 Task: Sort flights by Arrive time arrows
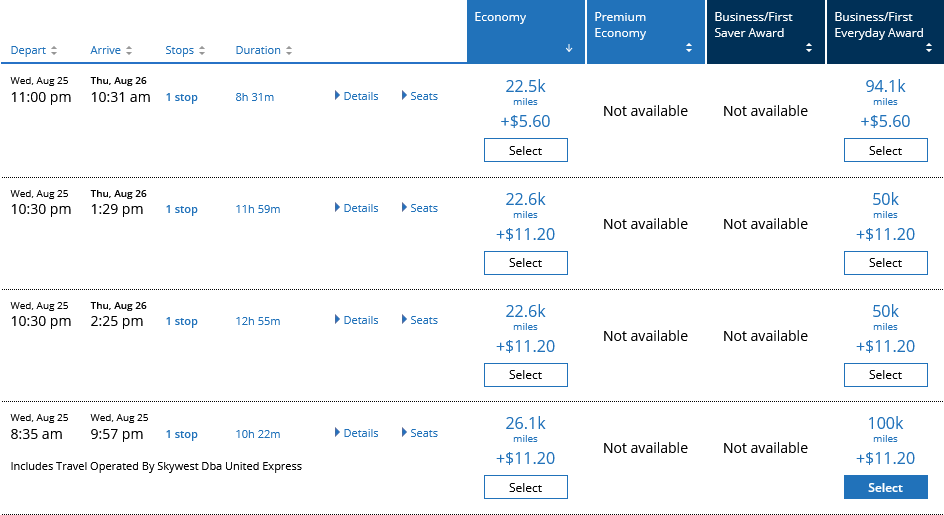[129, 51]
